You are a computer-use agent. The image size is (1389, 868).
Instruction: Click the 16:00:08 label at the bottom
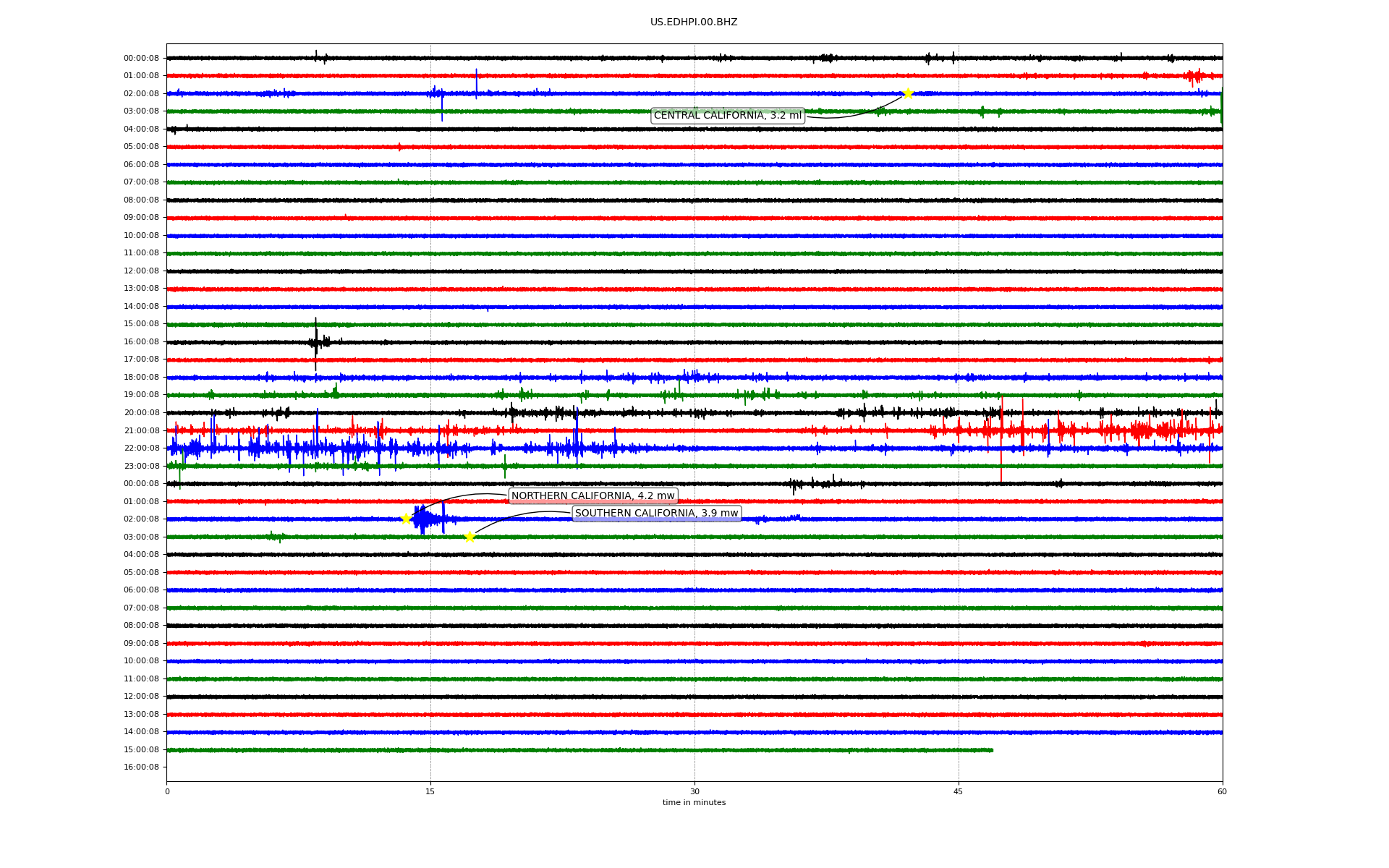point(141,767)
